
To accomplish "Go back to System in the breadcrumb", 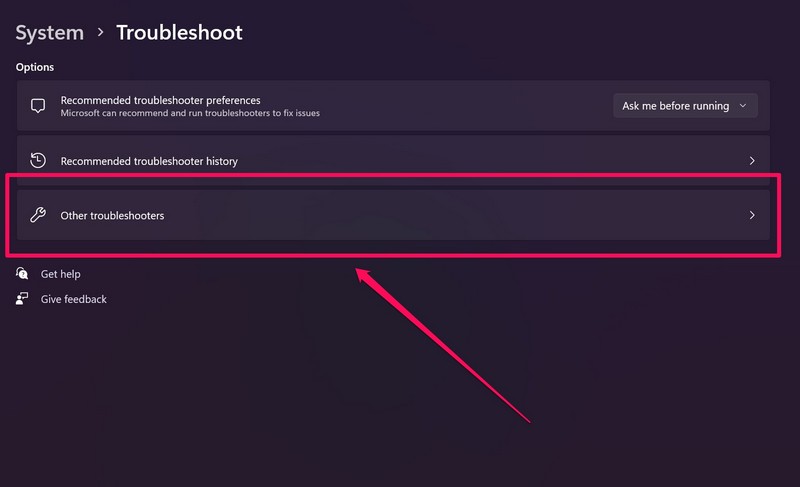I will click(49, 32).
